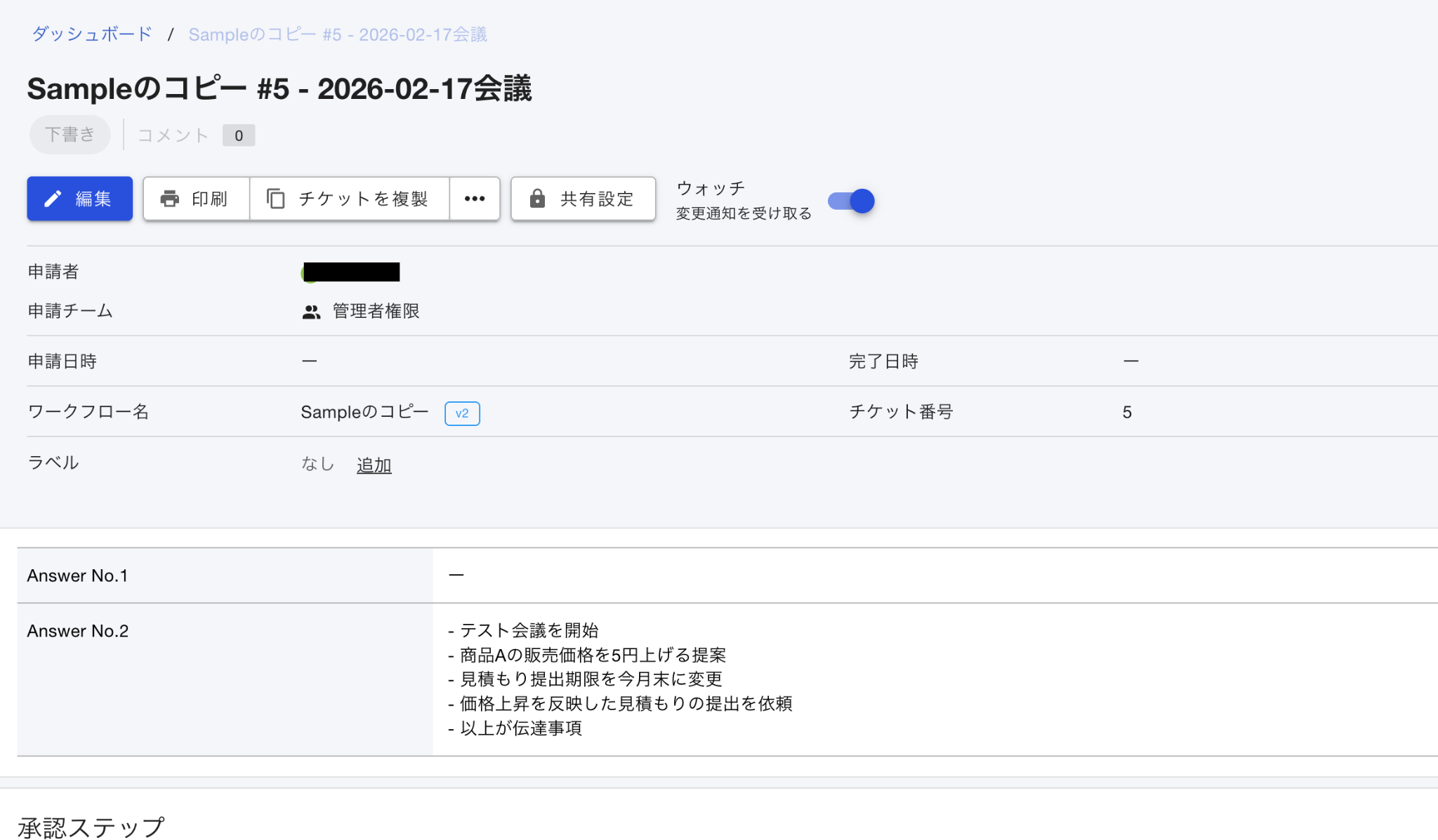The height and width of the screenshot is (840, 1438).
Task: Open the コメント section
Action: (173, 135)
